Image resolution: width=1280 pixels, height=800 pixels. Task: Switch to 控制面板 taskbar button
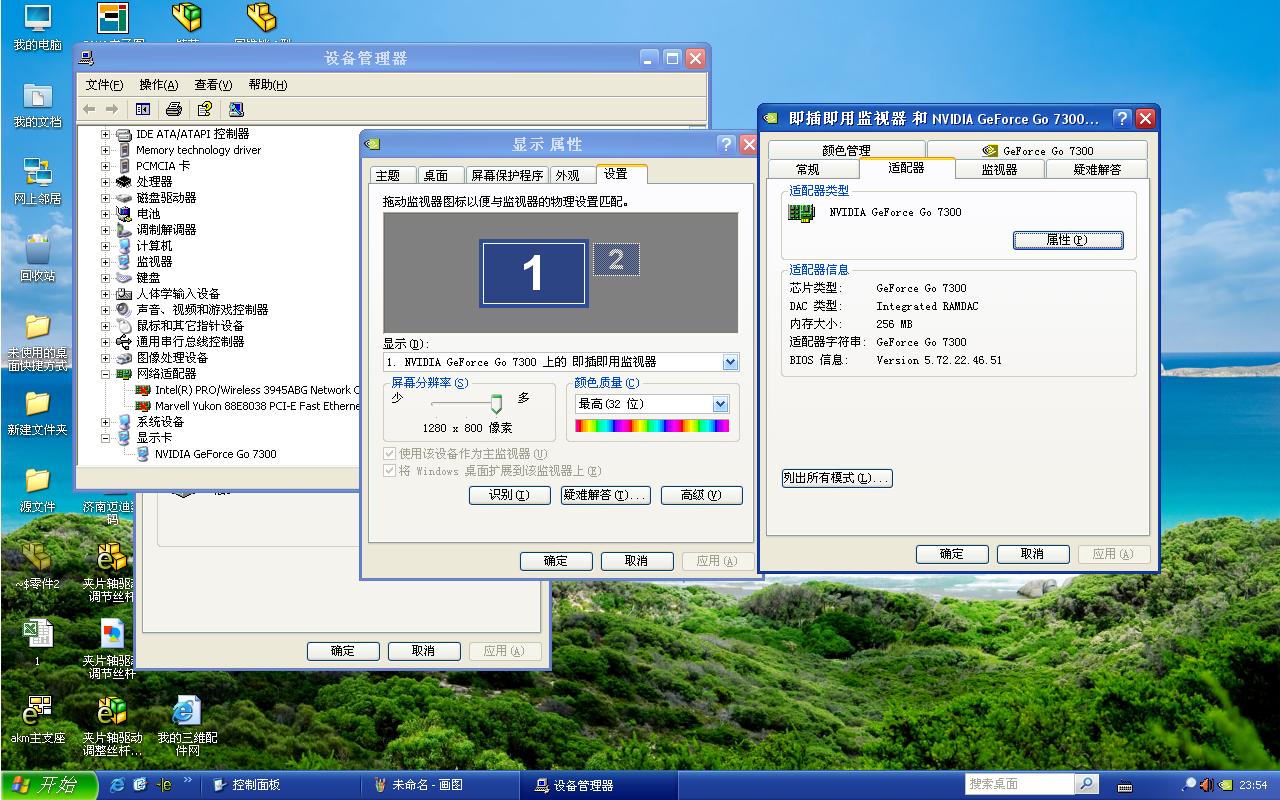tap(282, 785)
